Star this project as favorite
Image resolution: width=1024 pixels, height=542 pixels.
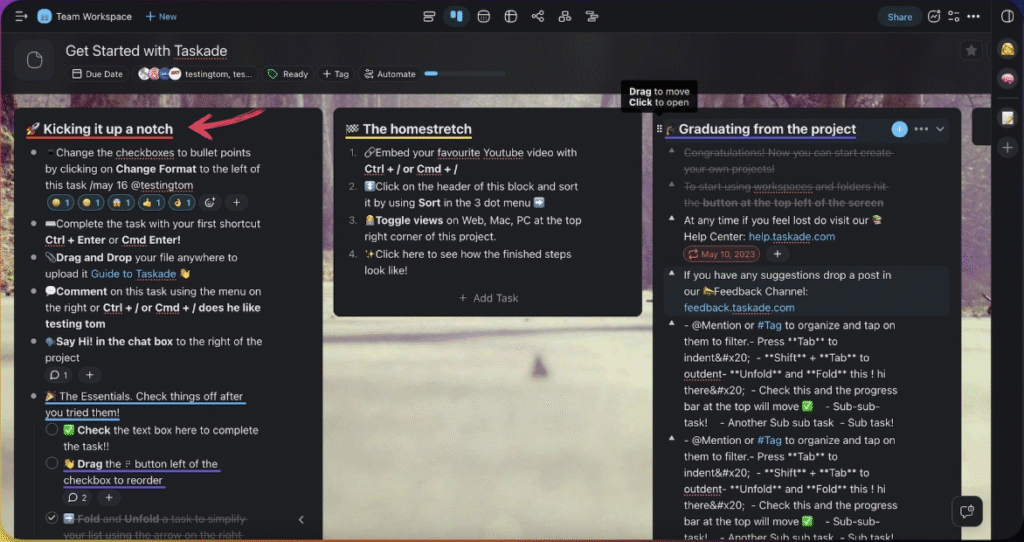point(971,50)
